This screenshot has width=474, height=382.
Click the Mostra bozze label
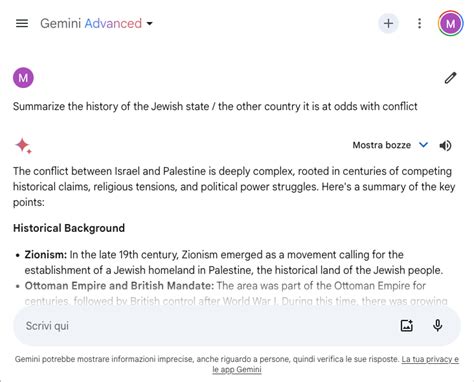point(382,145)
